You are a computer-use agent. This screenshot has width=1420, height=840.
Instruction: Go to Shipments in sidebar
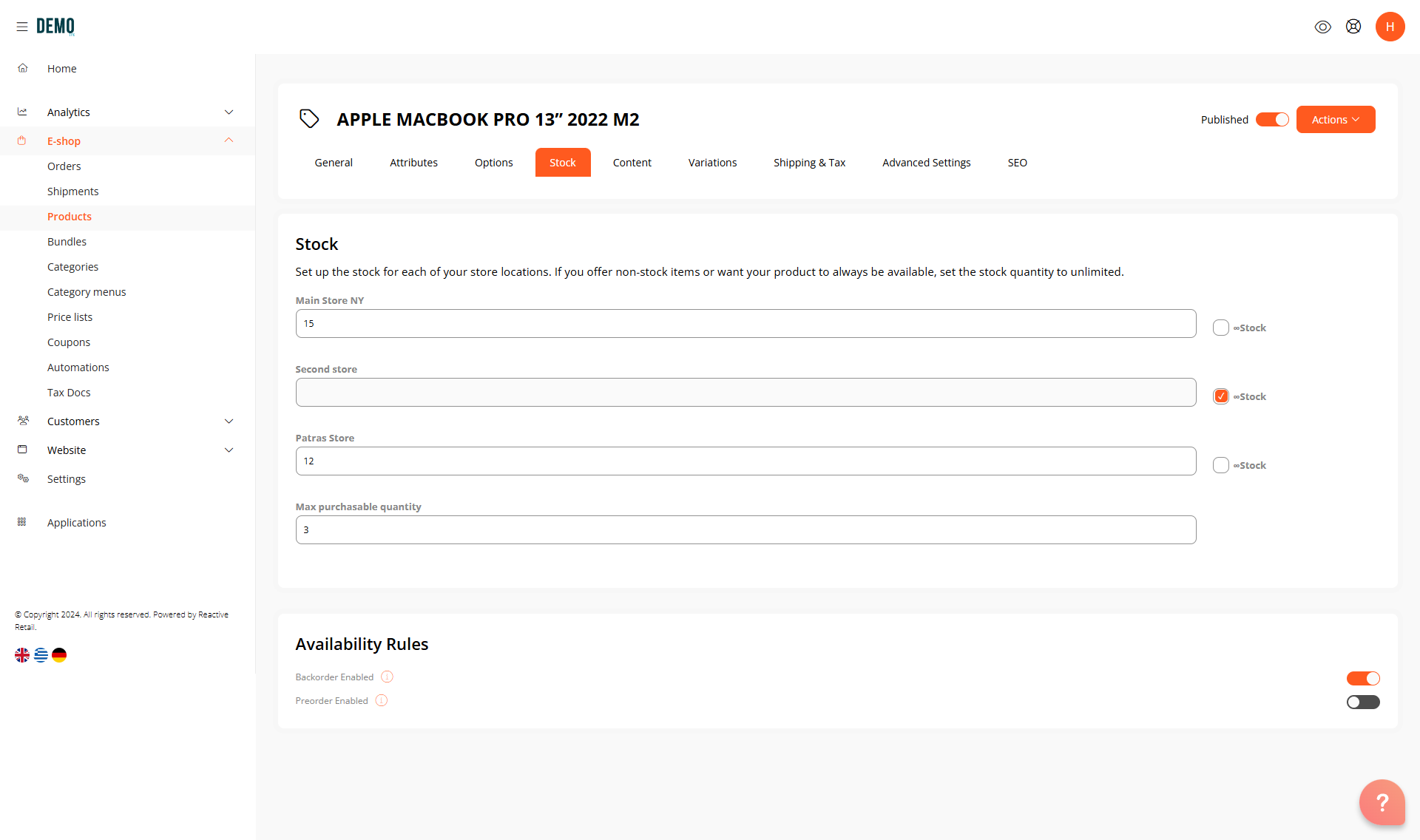[73, 192]
